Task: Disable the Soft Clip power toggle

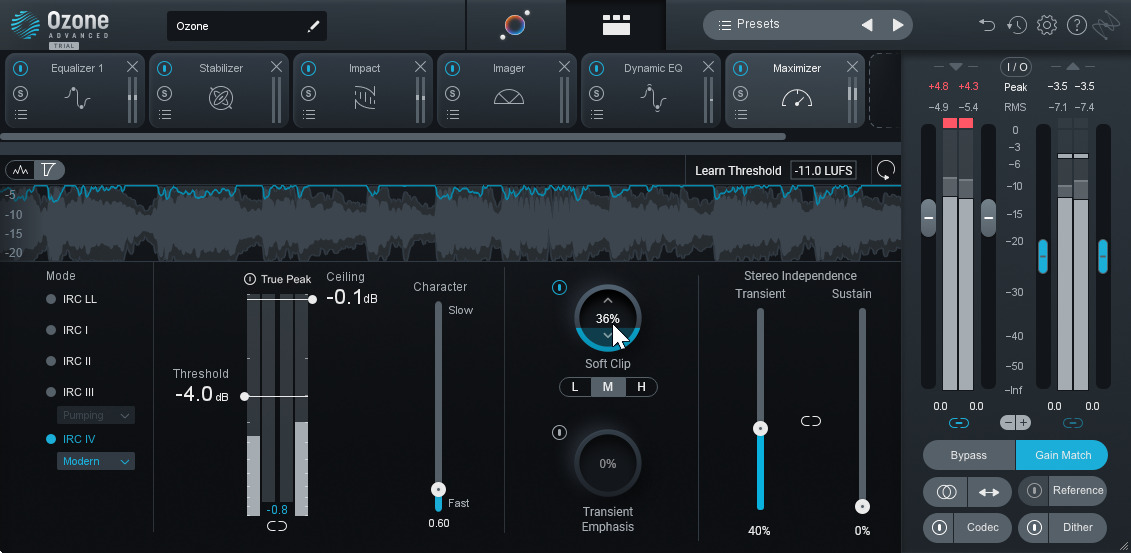Action: pos(559,288)
